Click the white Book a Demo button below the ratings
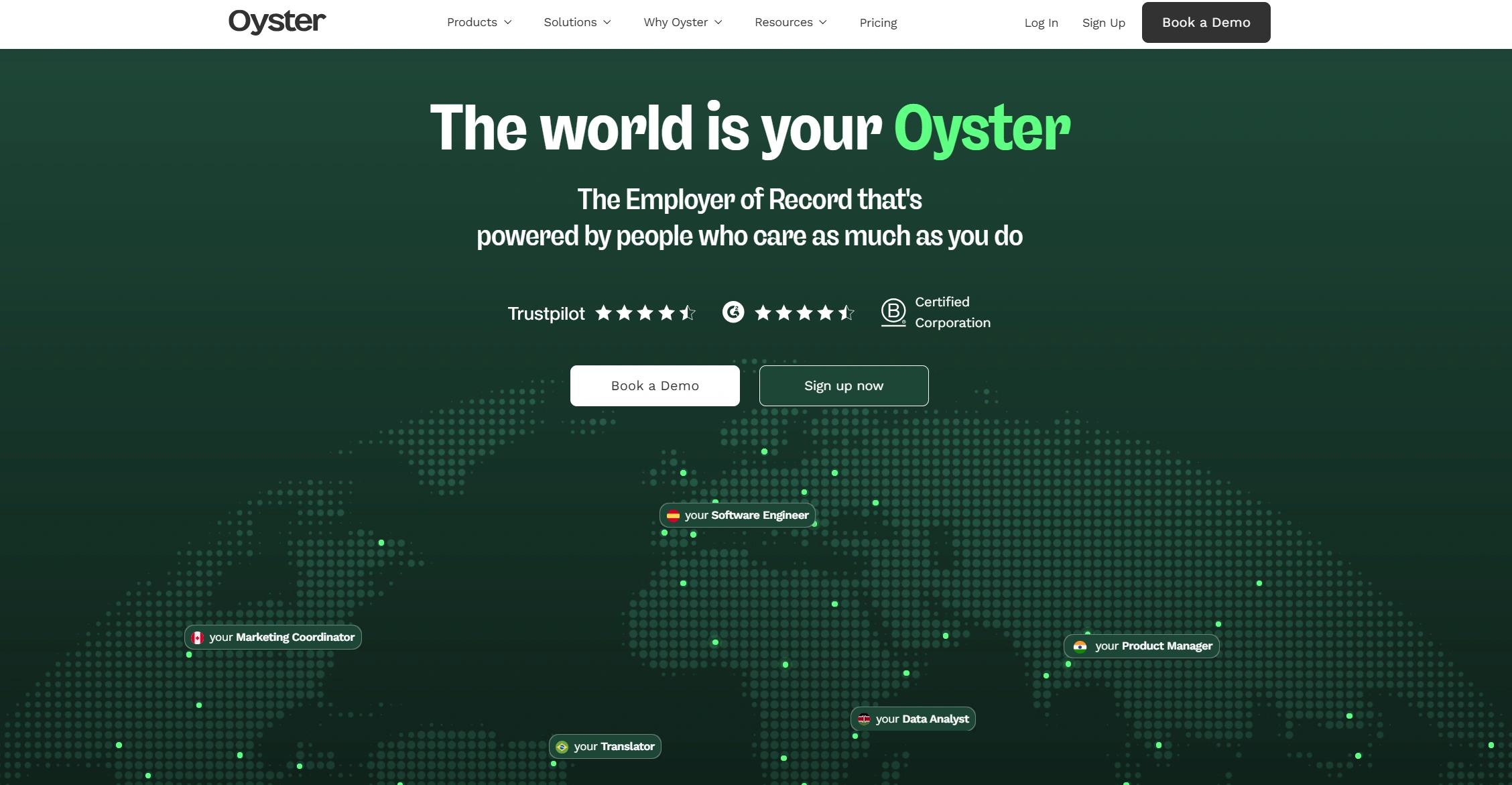This screenshot has width=1512, height=785. (x=654, y=385)
